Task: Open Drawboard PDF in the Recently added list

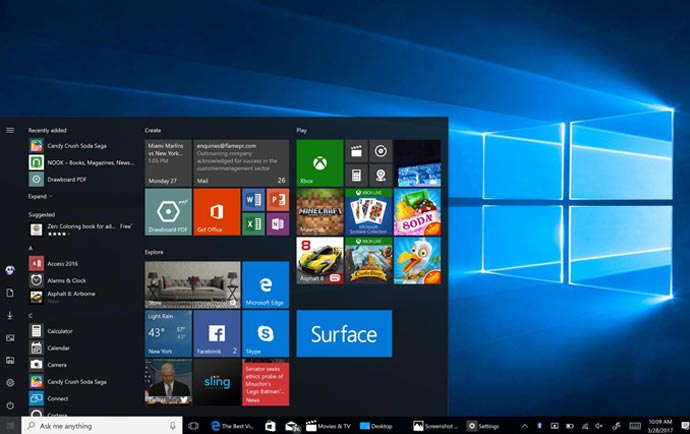Action: (82, 179)
